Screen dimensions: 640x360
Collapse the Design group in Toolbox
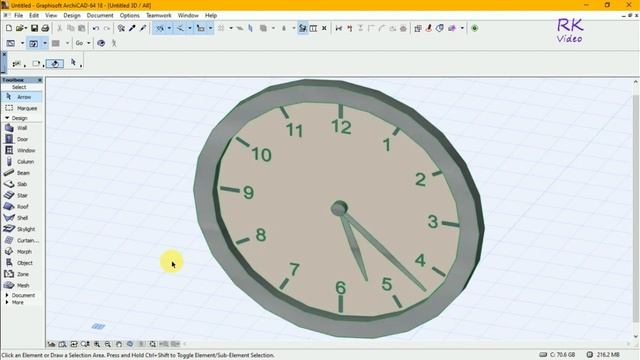click(x=7, y=118)
